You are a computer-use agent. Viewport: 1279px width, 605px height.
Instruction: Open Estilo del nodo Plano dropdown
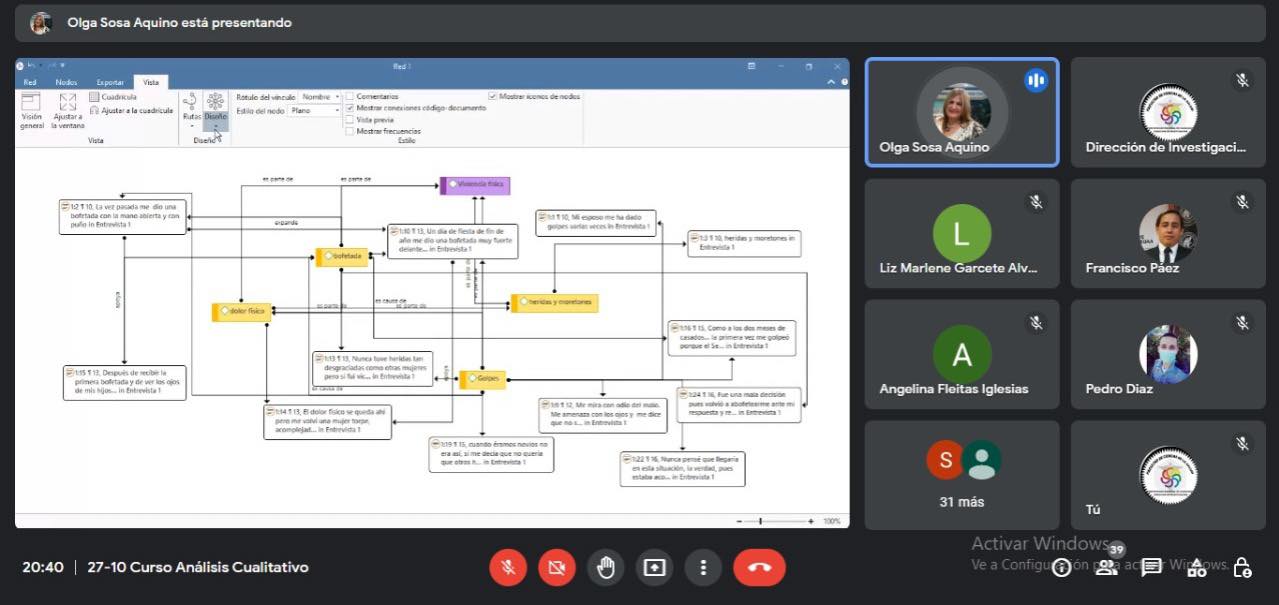tap(314, 111)
